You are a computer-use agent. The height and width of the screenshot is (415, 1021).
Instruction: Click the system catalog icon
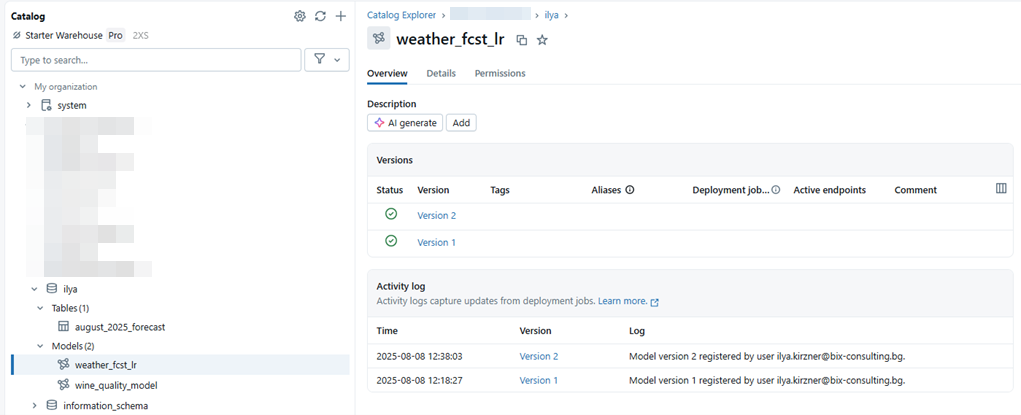(x=46, y=105)
